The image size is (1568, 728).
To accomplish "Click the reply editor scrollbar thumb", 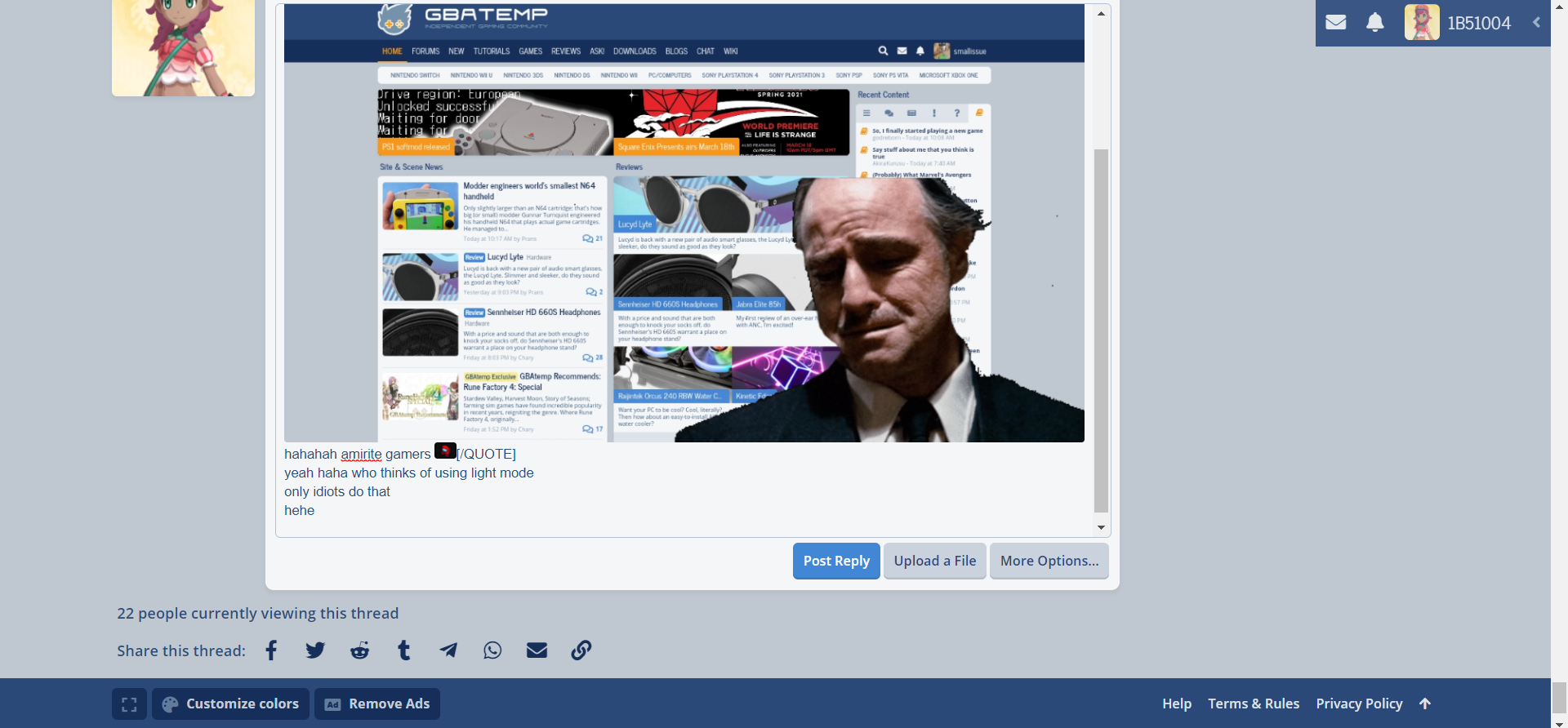I will 1101,331.
